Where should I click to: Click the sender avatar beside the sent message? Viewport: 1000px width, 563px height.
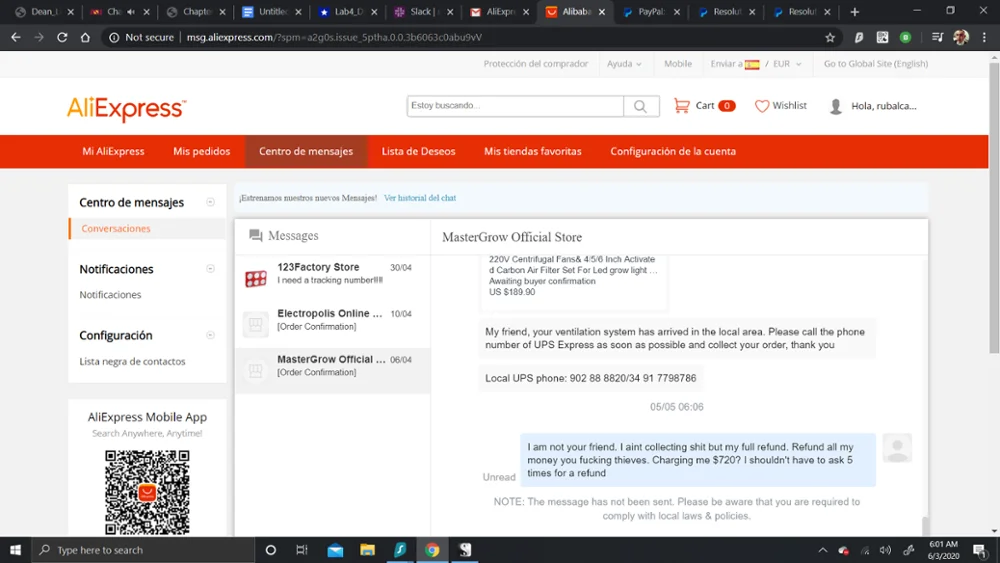[x=897, y=448]
